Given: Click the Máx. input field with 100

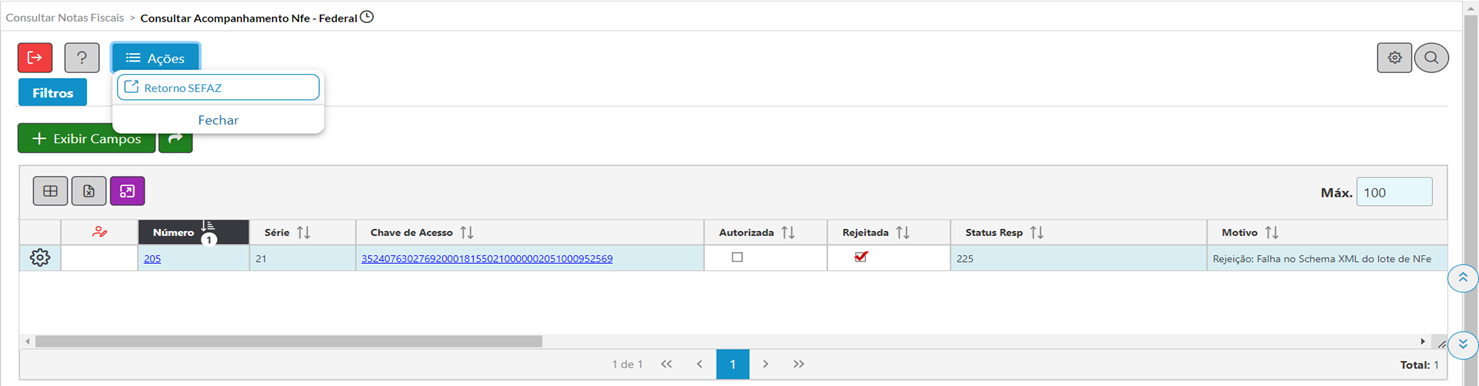Looking at the screenshot, I should pyautogui.click(x=1394, y=192).
